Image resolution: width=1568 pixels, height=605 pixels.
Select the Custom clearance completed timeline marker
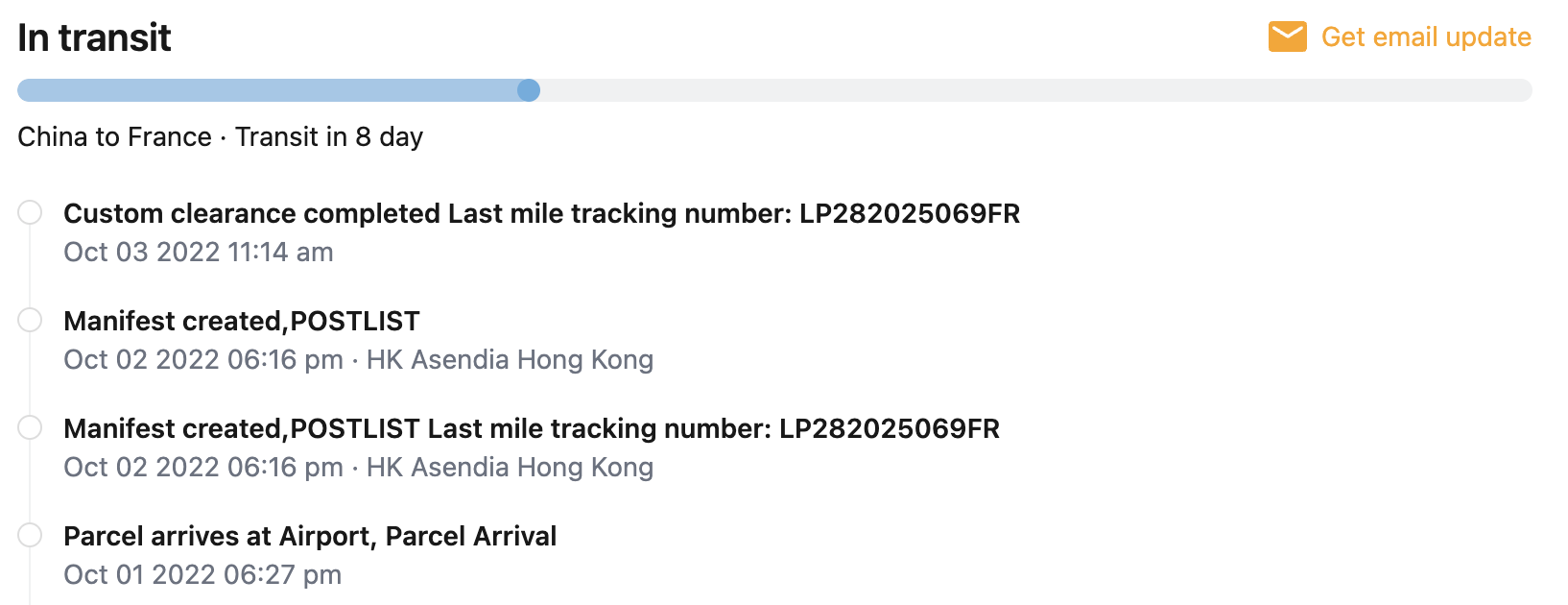(x=30, y=212)
